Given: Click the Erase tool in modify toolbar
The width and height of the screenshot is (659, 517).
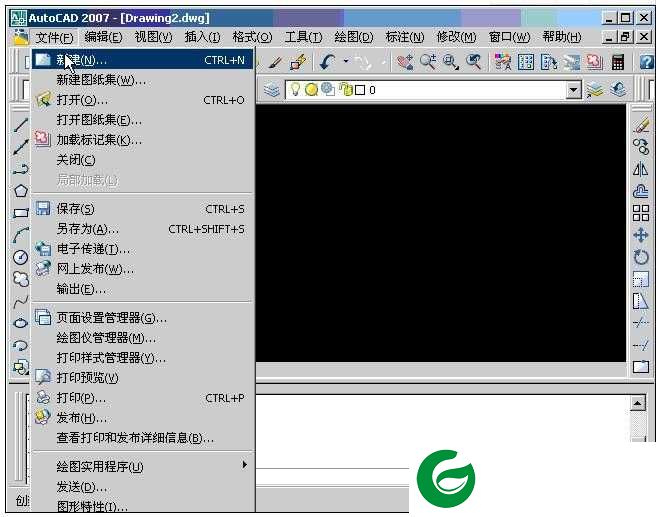Looking at the screenshot, I should [641, 125].
